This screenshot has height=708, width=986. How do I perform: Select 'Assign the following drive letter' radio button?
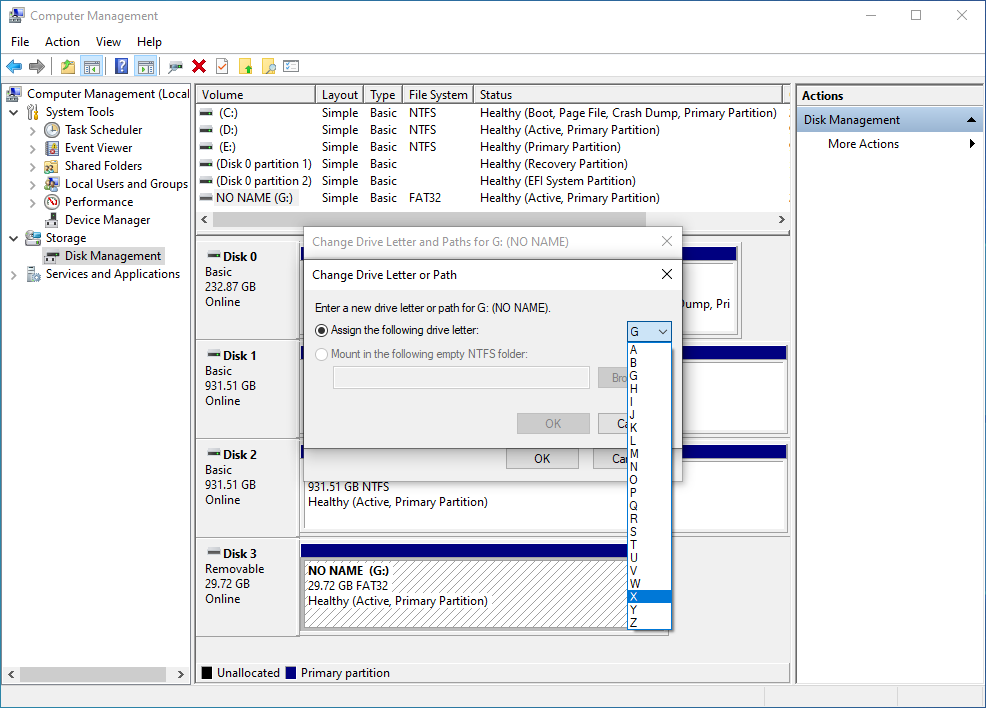coord(321,332)
